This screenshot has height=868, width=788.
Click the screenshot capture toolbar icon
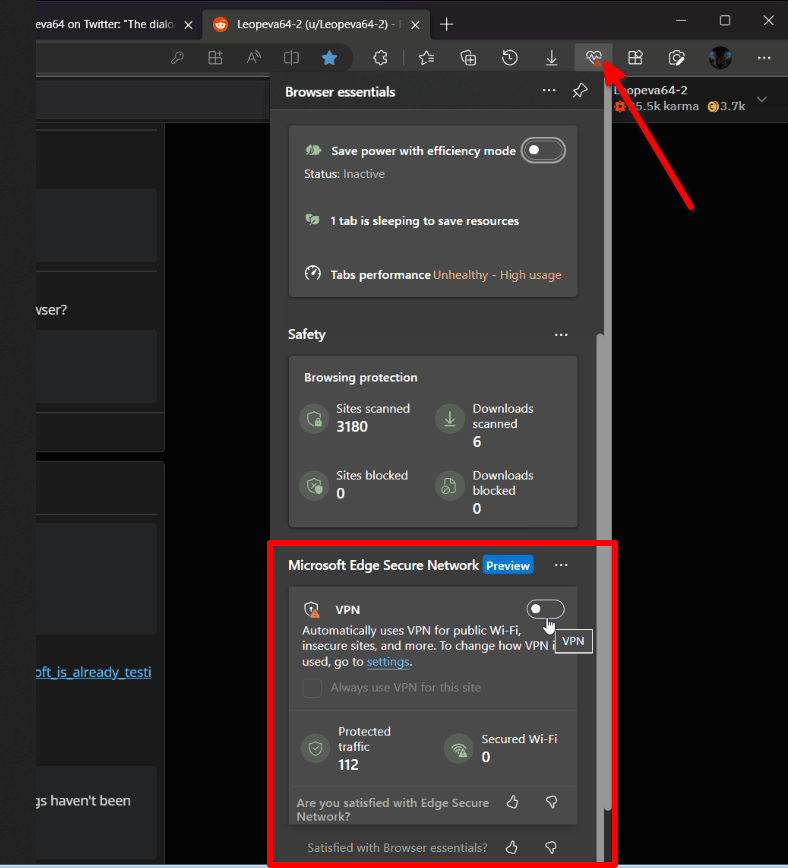(676, 58)
